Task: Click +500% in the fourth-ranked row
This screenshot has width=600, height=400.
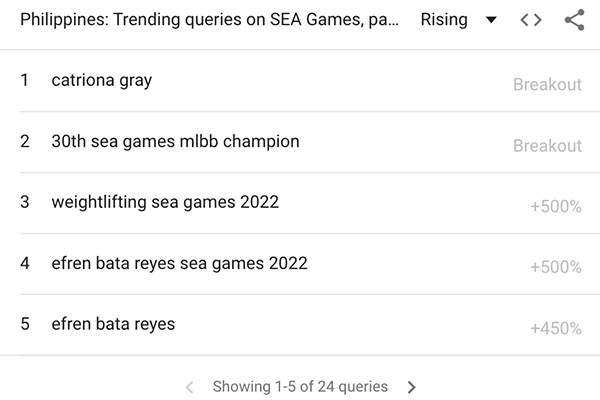Action: point(555,268)
